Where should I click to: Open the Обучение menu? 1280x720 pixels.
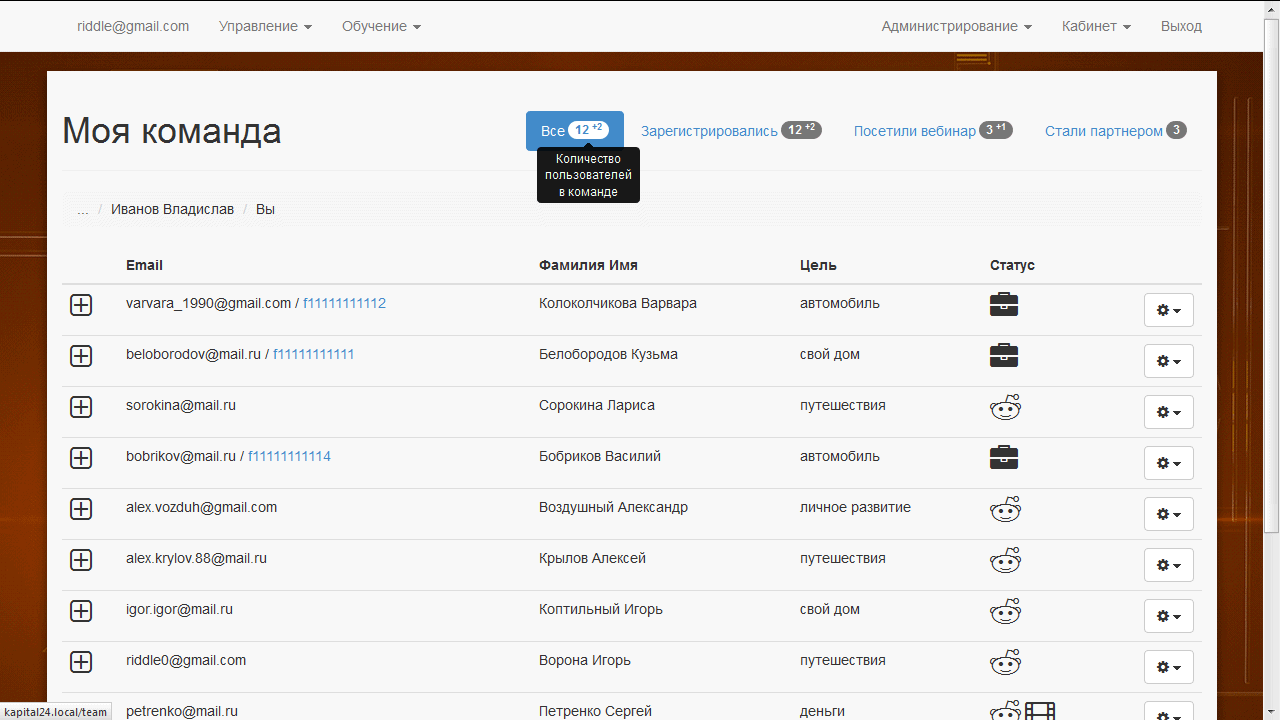381,26
